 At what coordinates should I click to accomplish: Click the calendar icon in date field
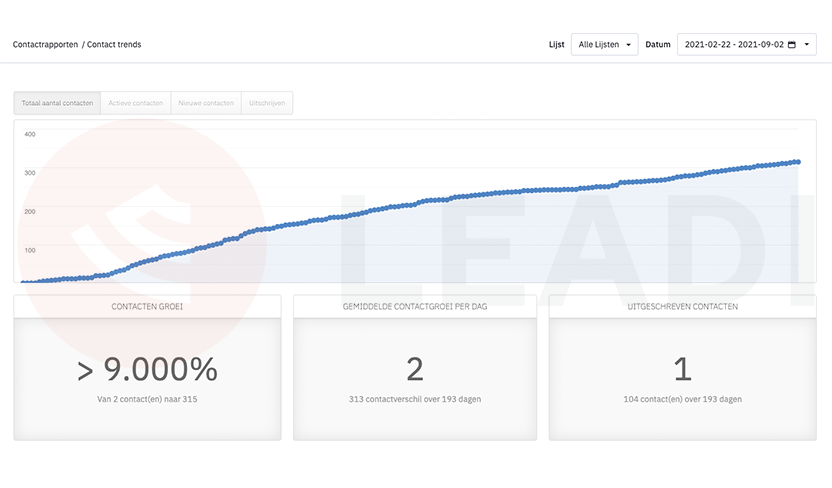(x=792, y=45)
